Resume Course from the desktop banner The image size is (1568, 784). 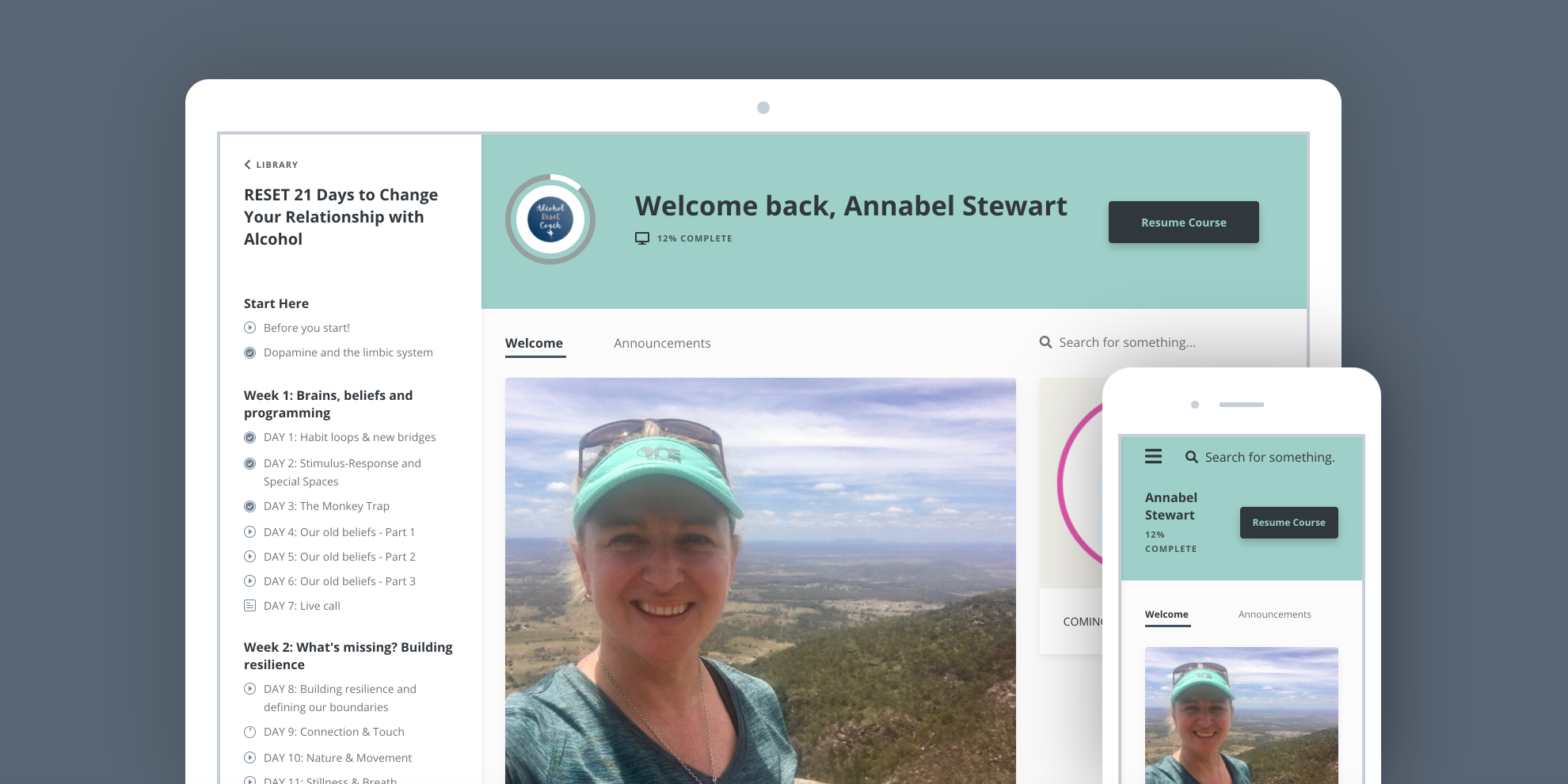click(x=1184, y=223)
